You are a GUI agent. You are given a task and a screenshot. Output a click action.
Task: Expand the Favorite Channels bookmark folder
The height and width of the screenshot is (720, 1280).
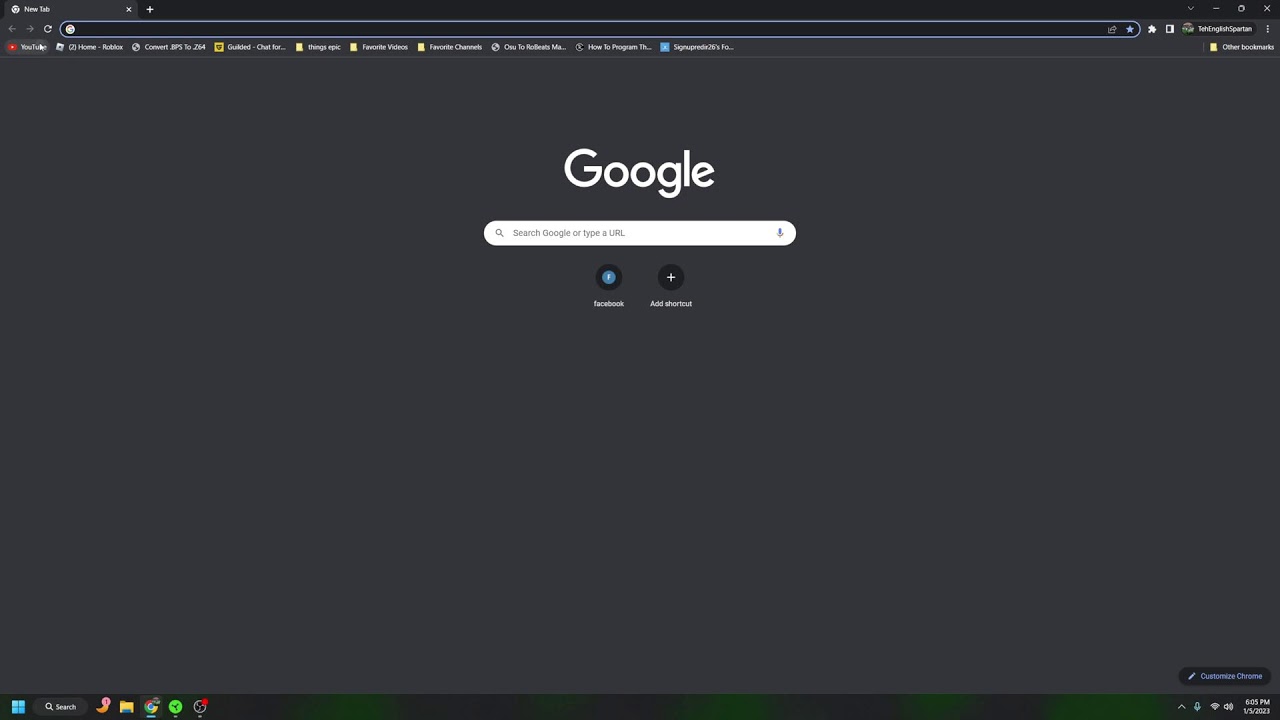tap(449, 47)
